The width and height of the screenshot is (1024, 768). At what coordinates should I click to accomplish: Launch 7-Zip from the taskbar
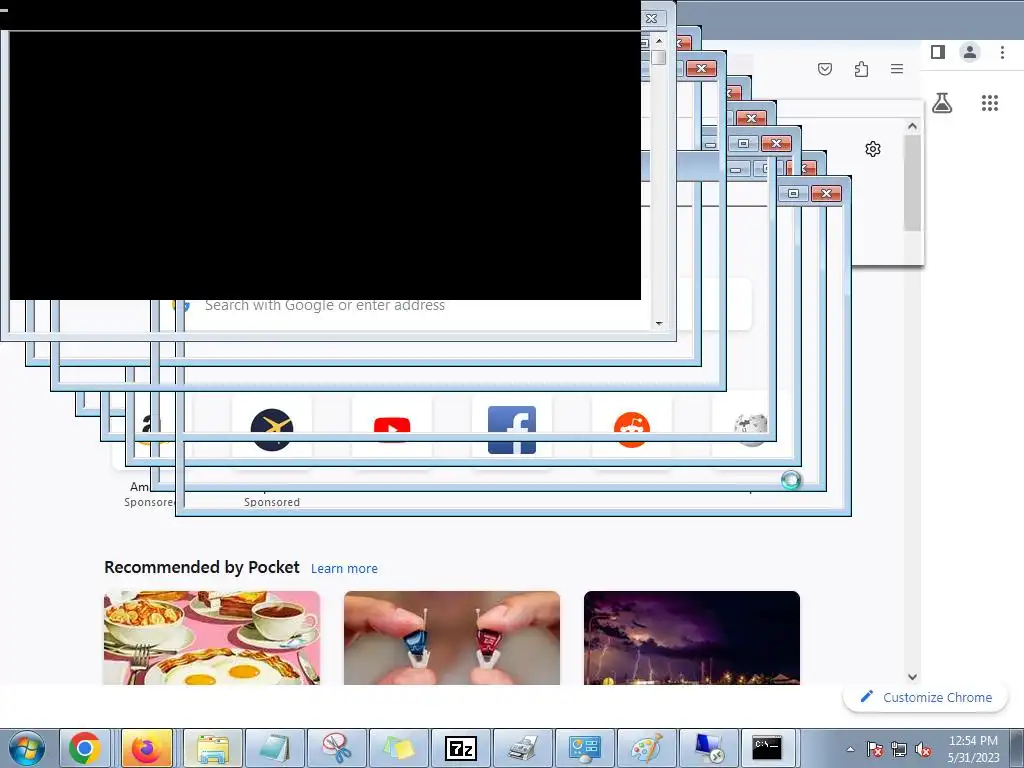click(461, 748)
